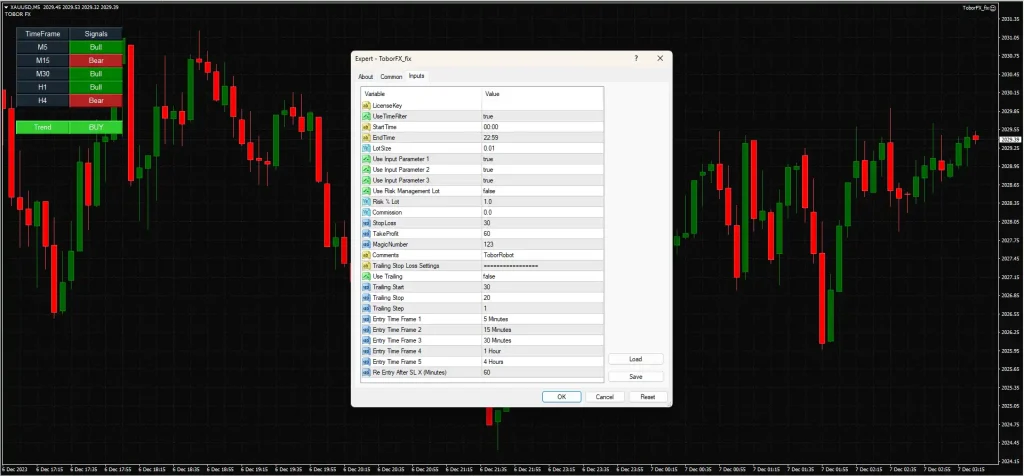Click the green Trend BUY cell
Image resolution: width=1024 pixels, height=476 pixels.
tap(96, 127)
